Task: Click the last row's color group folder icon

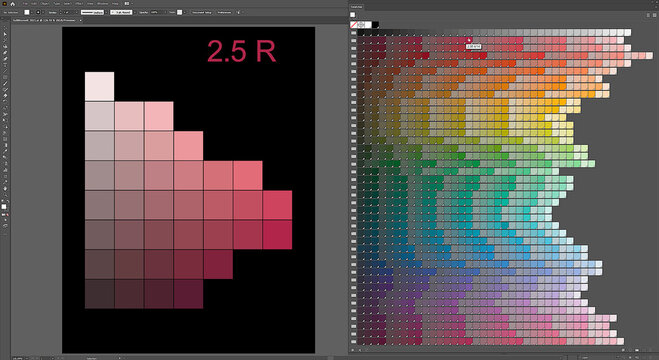Action: pyautogui.click(x=354, y=342)
